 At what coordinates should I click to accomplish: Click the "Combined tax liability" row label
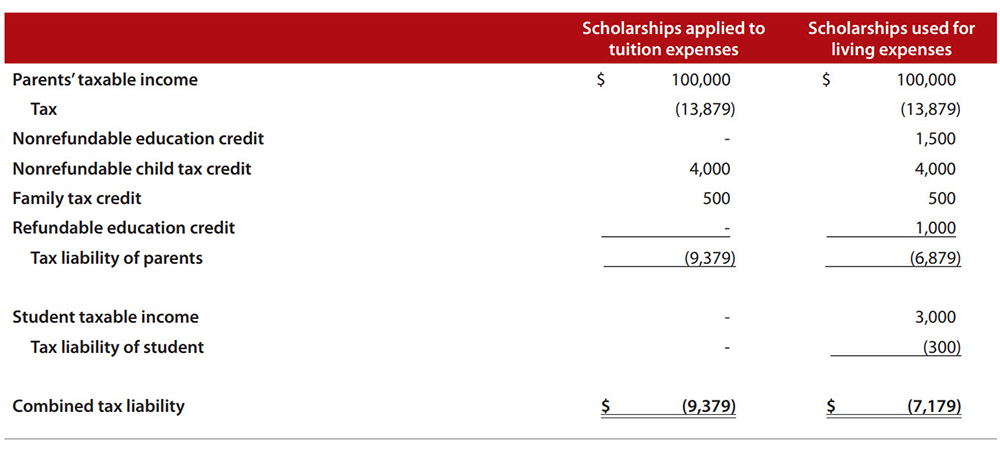[x=98, y=406]
